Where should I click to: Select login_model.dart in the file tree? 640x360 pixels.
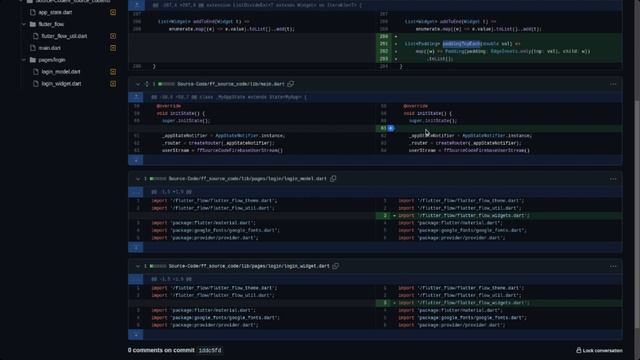61,71
